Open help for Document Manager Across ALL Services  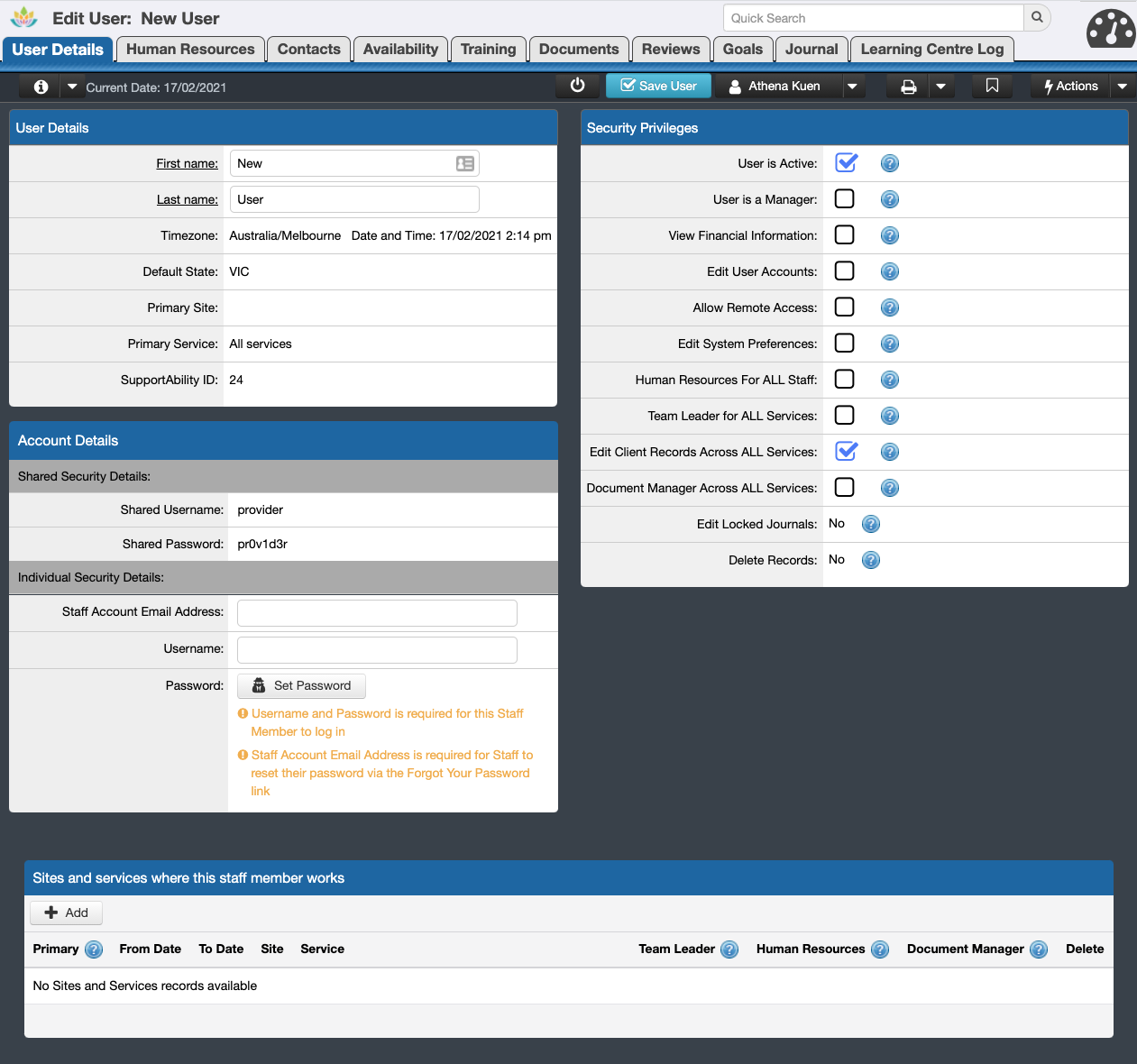[x=890, y=488]
